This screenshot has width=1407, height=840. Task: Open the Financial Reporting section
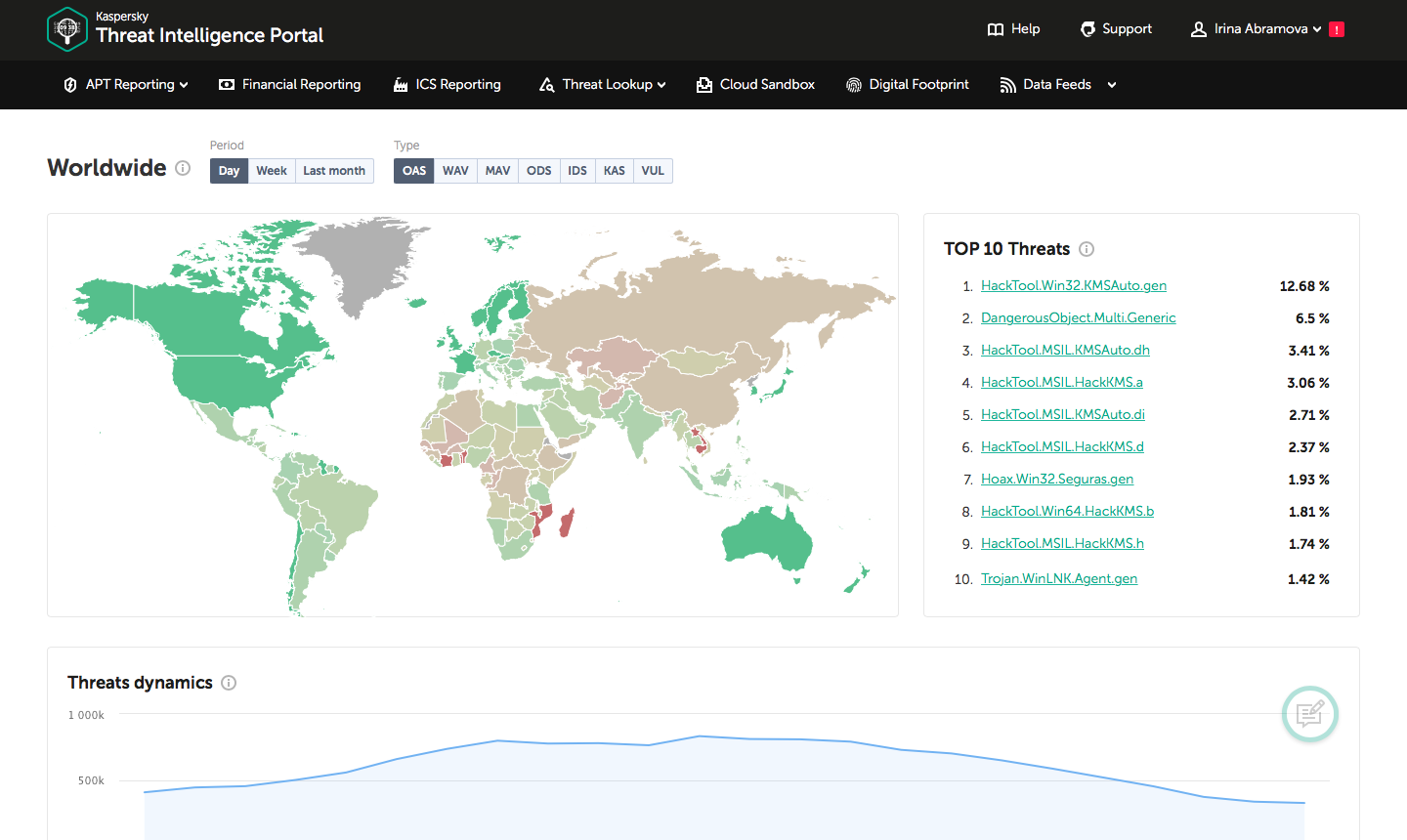click(x=301, y=85)
